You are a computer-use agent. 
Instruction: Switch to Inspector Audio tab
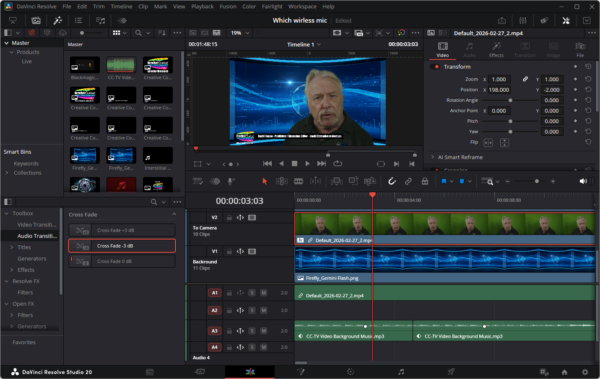pyautogui.click(x=470, y=50)
